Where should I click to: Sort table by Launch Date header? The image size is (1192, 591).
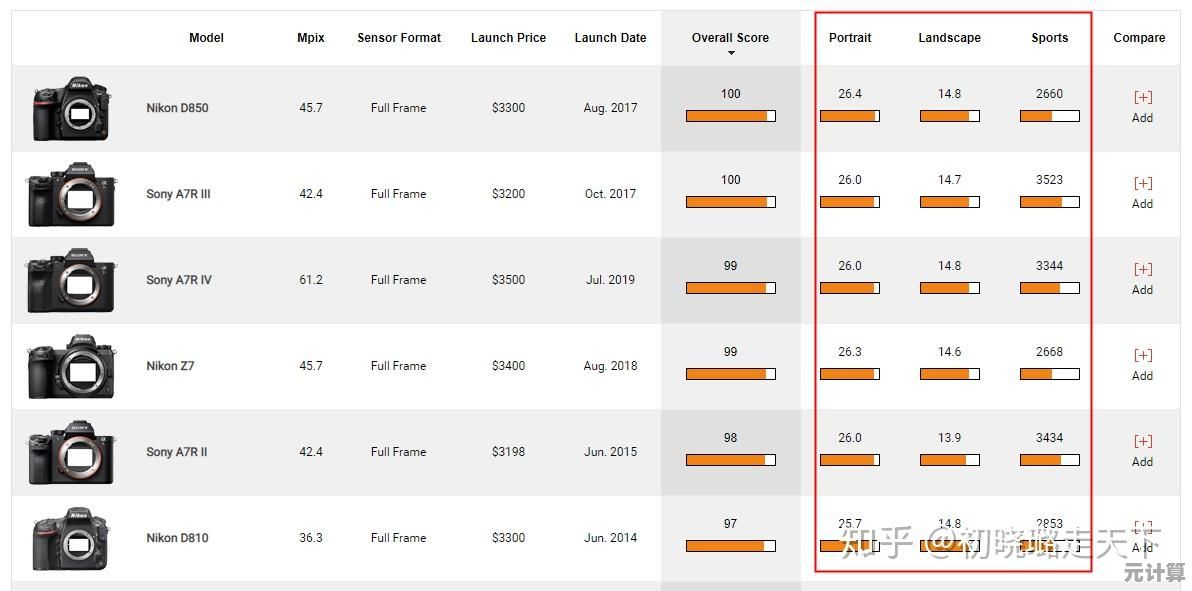tap(610, 38)
